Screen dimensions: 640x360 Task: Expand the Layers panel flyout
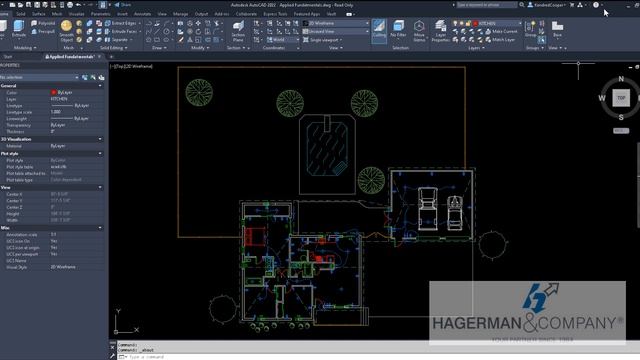pos(476,48)
